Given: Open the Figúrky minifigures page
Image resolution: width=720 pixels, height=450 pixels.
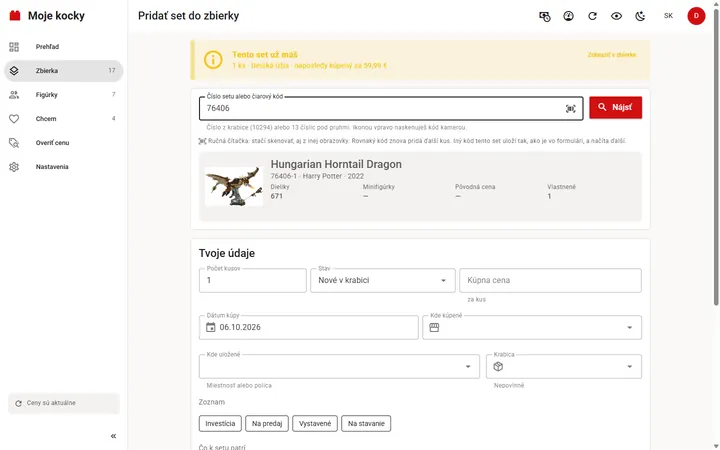Looking at the screenshot, I should 63,95.
